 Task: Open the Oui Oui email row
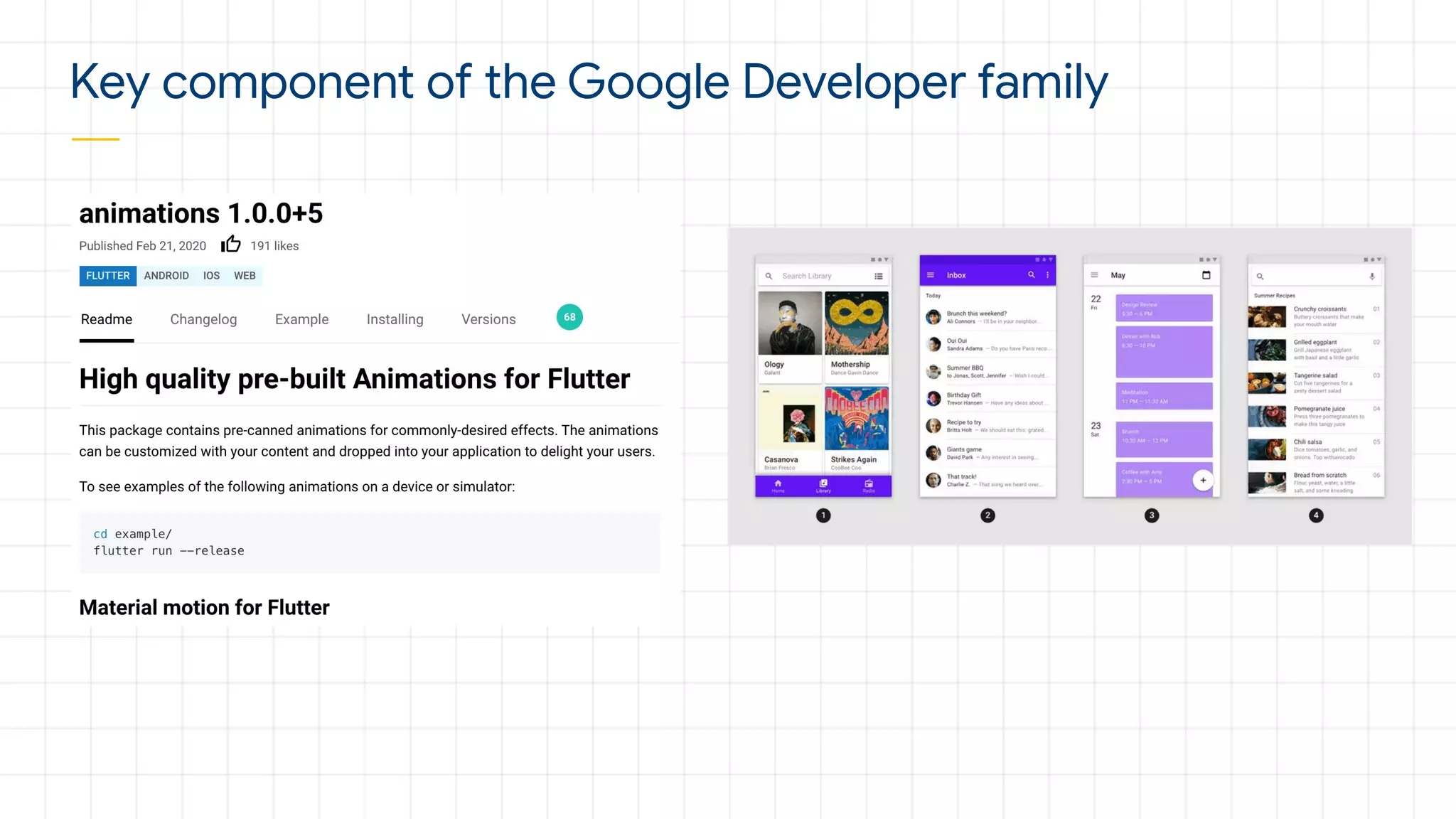coord(988,345)
